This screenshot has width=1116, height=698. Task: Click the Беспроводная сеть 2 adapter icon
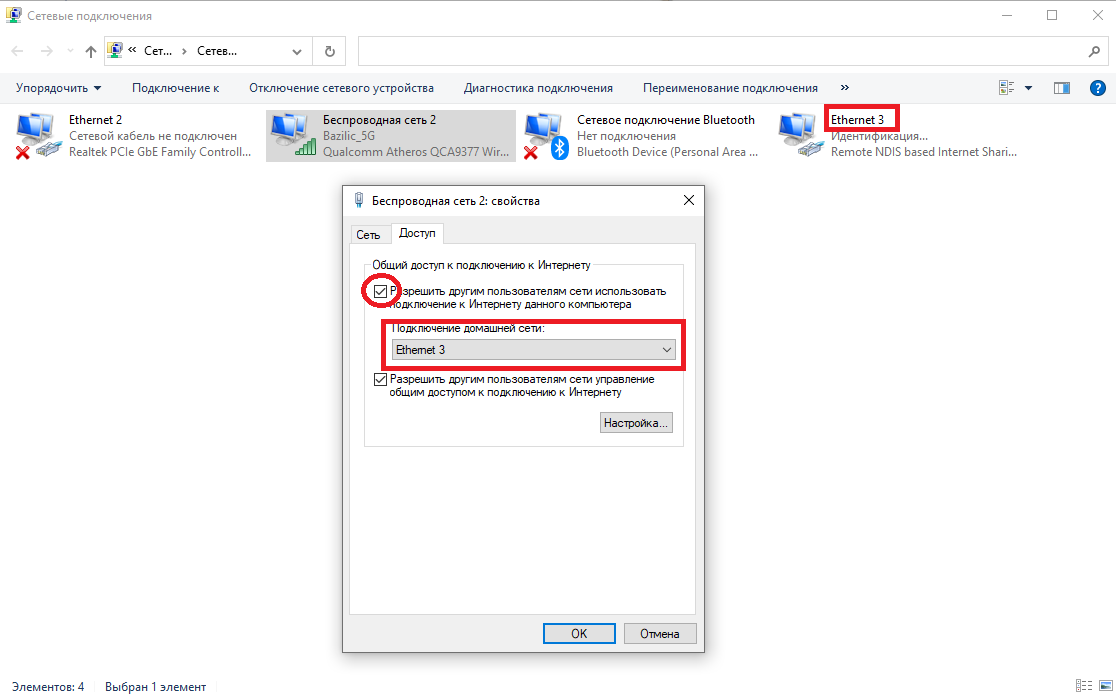click(x=291, y=135)
